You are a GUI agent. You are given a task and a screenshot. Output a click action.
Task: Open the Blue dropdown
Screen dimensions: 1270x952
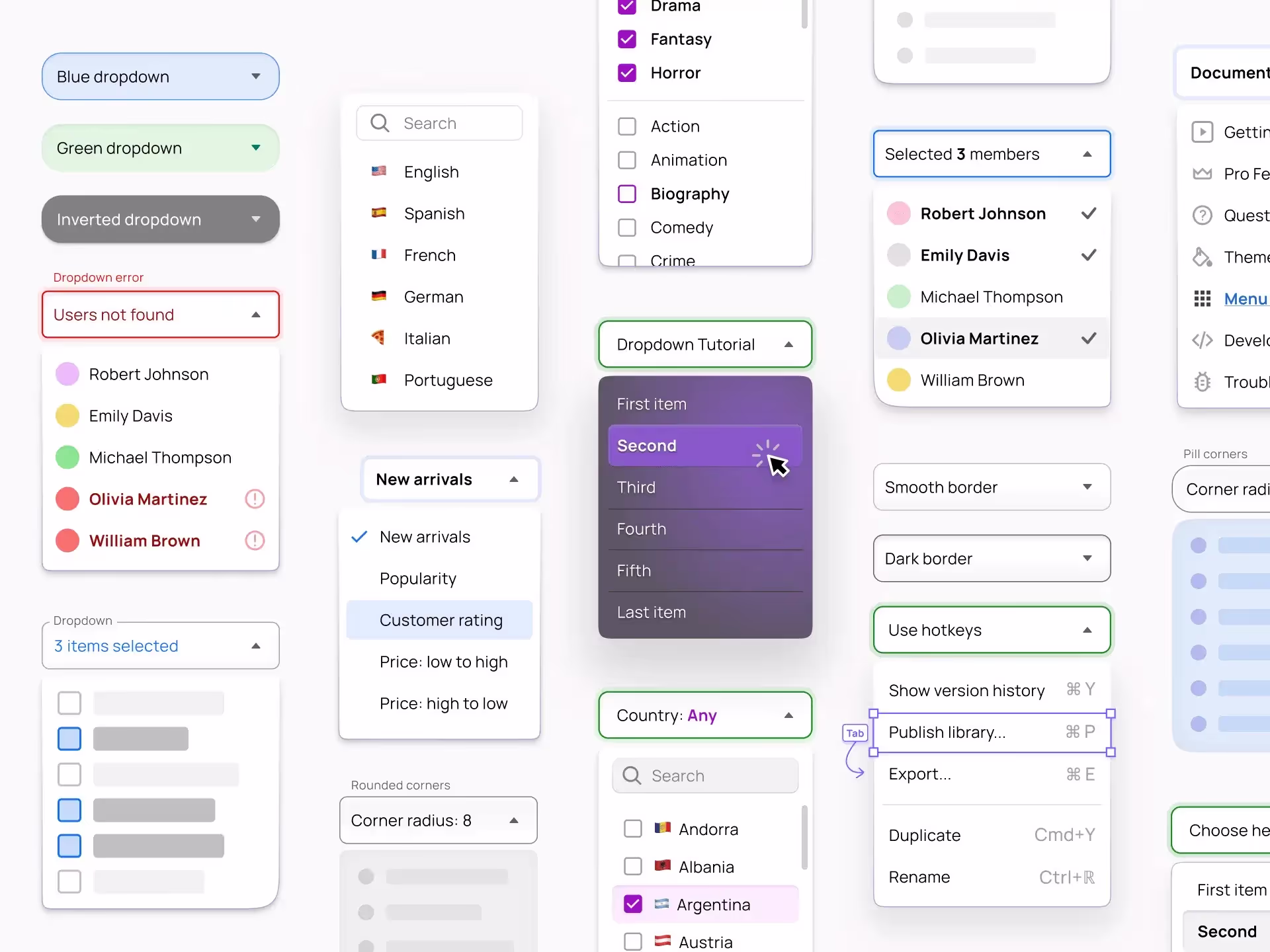[160, 76]
